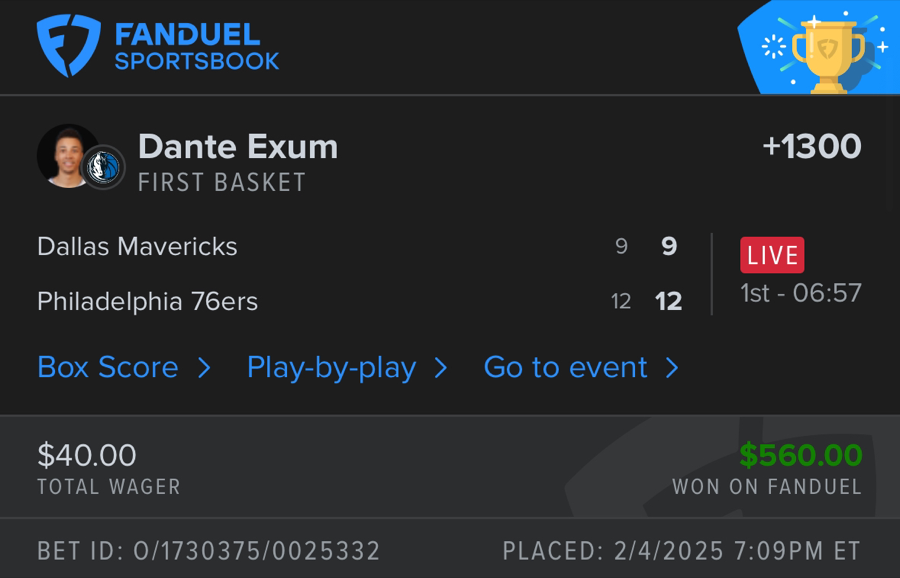Expand the arrow beside Play-by-play
Screen dimensions: 900x578
pos(441,368)
